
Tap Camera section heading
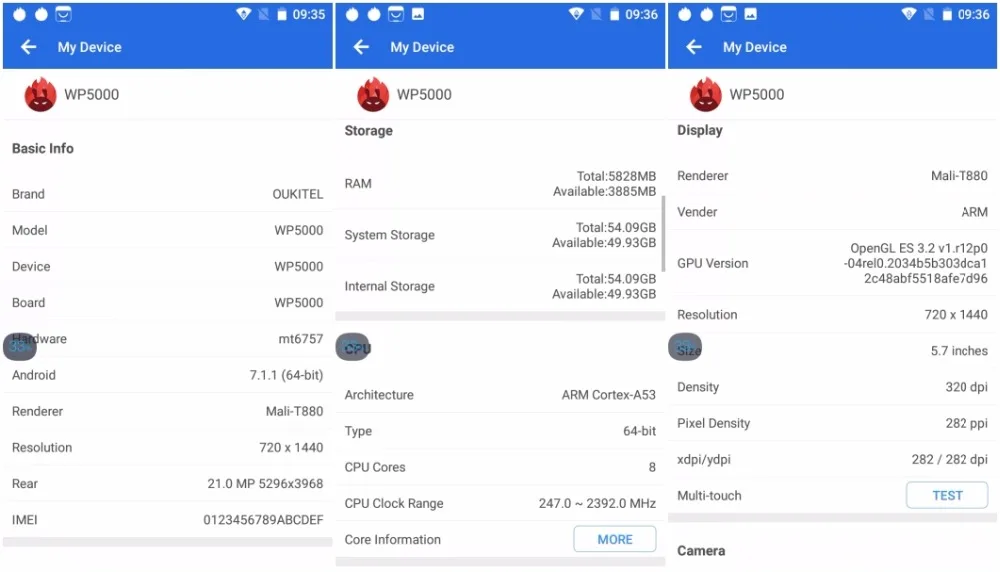701,550
